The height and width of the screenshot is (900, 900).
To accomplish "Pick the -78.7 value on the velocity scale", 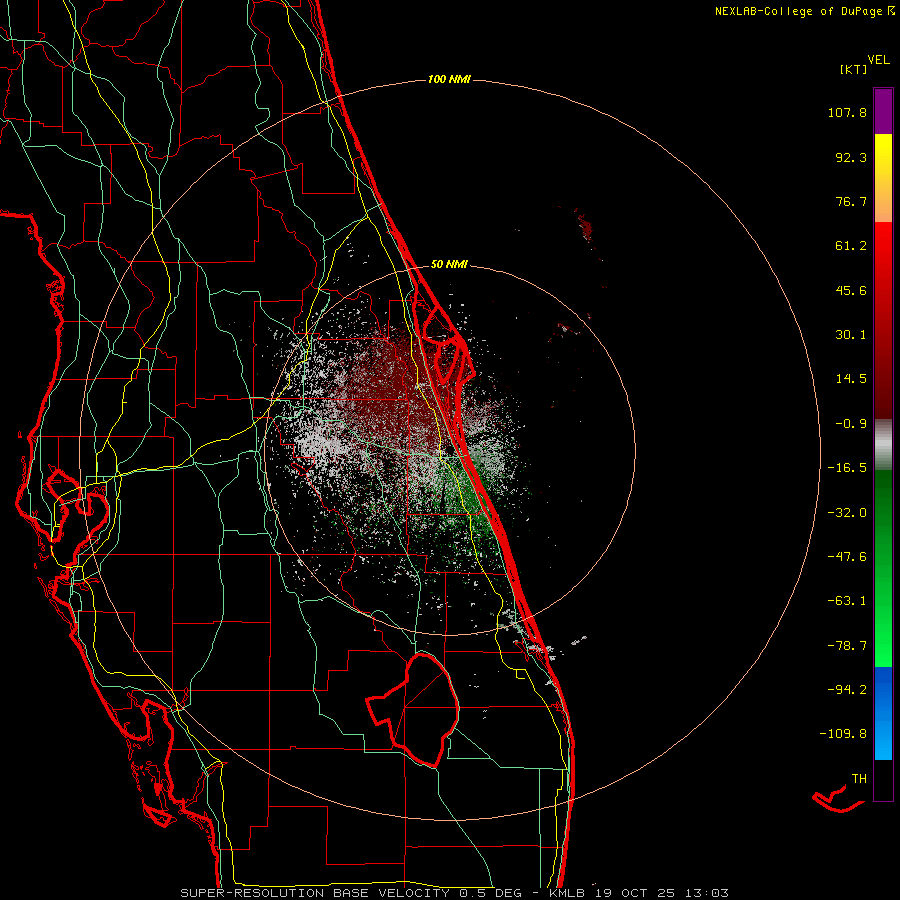I will pyautogui.click(x=847, y=646).
